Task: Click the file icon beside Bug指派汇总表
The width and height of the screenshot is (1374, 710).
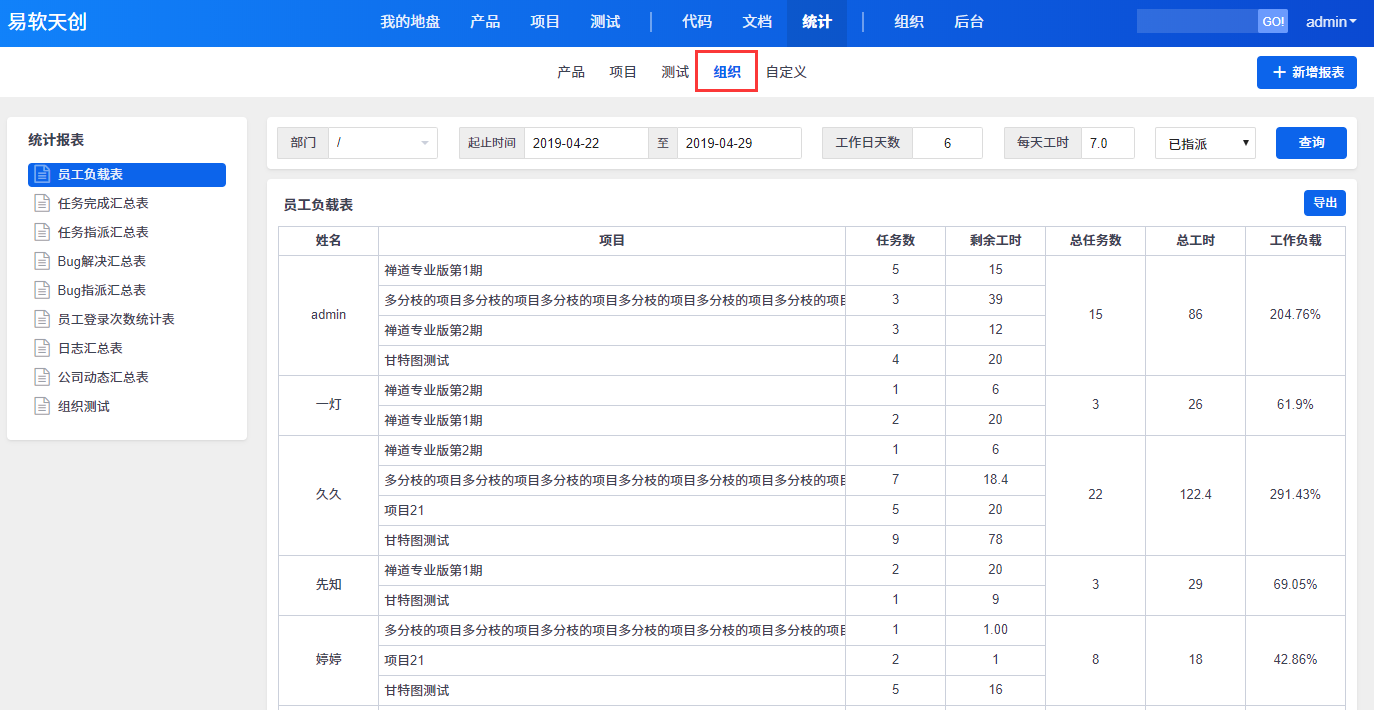Action: pyautogui.click(x=42, y=290)
